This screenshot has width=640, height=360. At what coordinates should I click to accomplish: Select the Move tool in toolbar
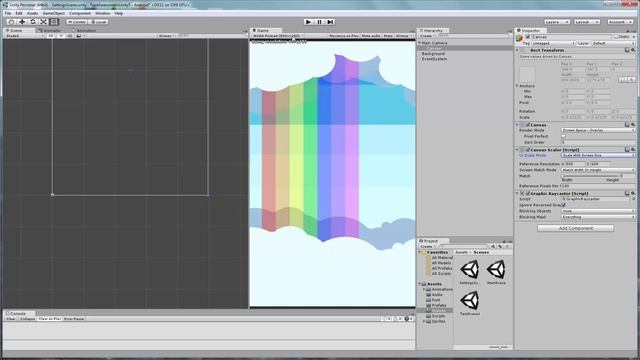[x=22, y=22]
